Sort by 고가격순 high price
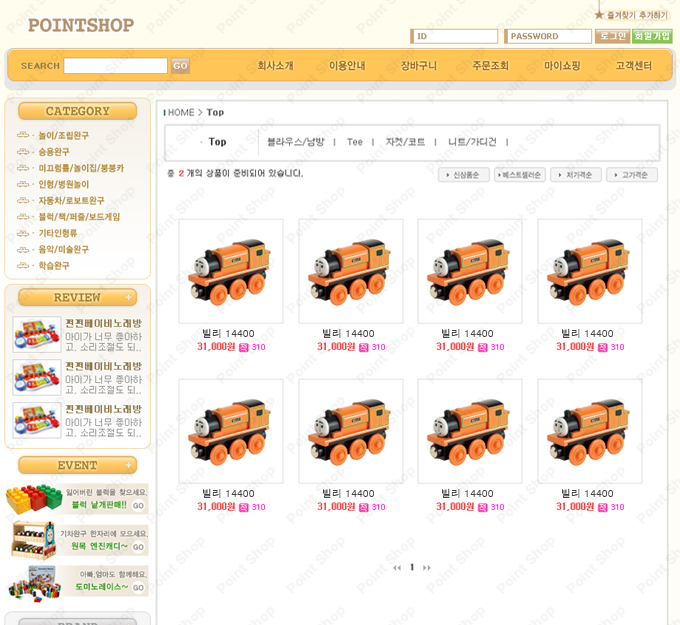 tap(632, 175)
